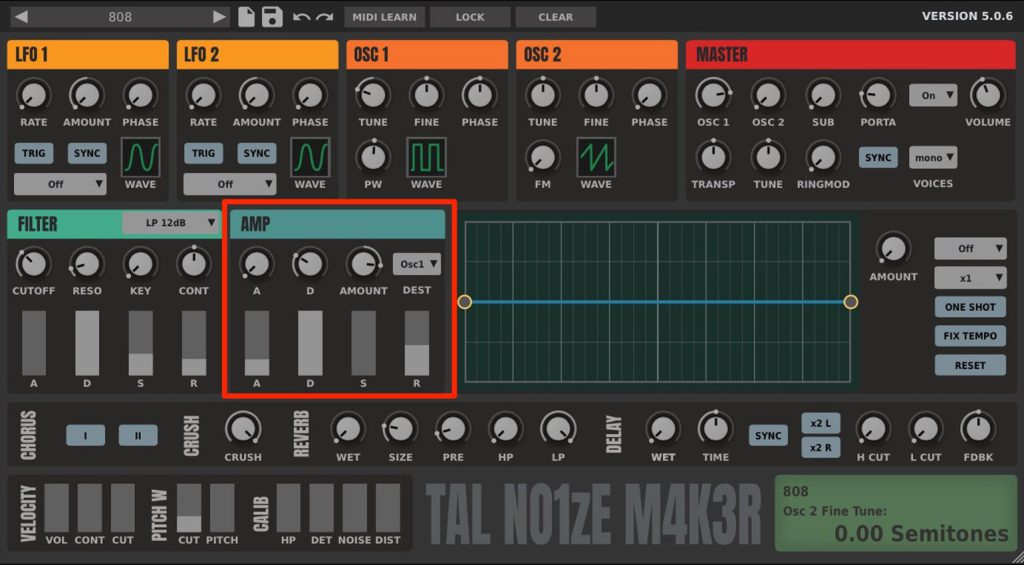
Task: Click the LFO 1 sine waveform display
Action: pos(140,157)
